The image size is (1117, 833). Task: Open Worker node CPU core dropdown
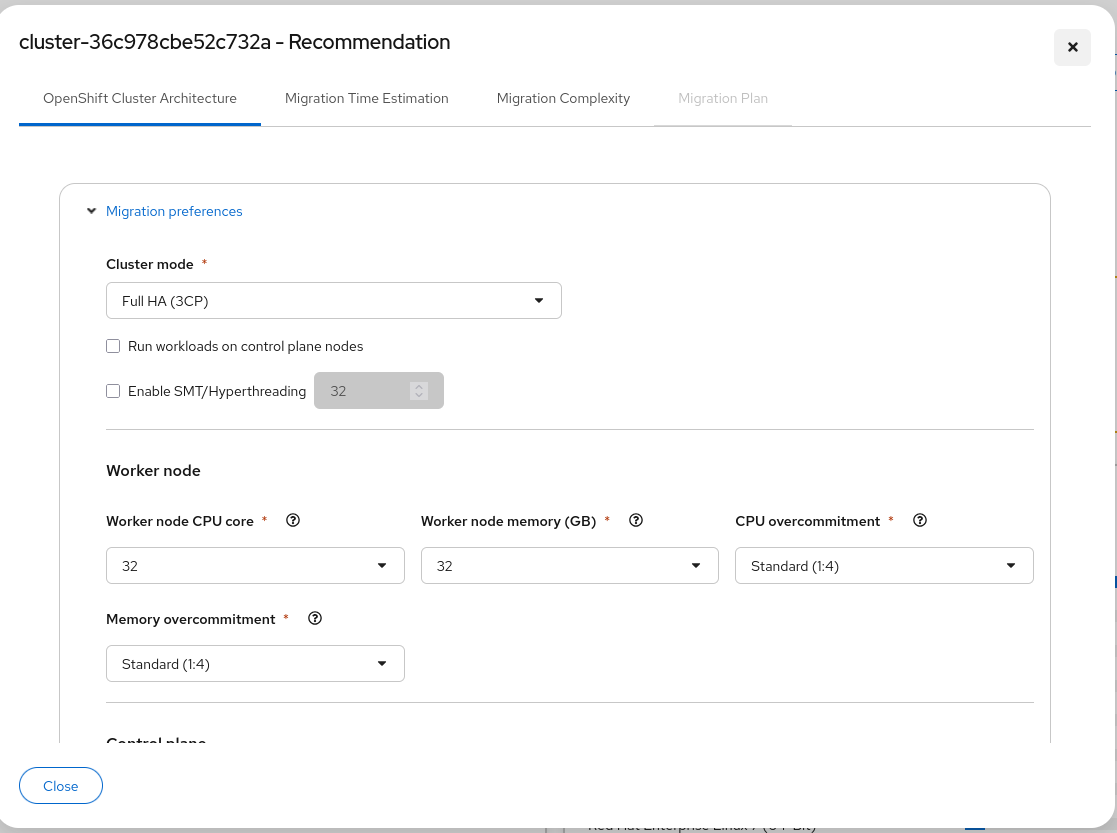point(255,566)
